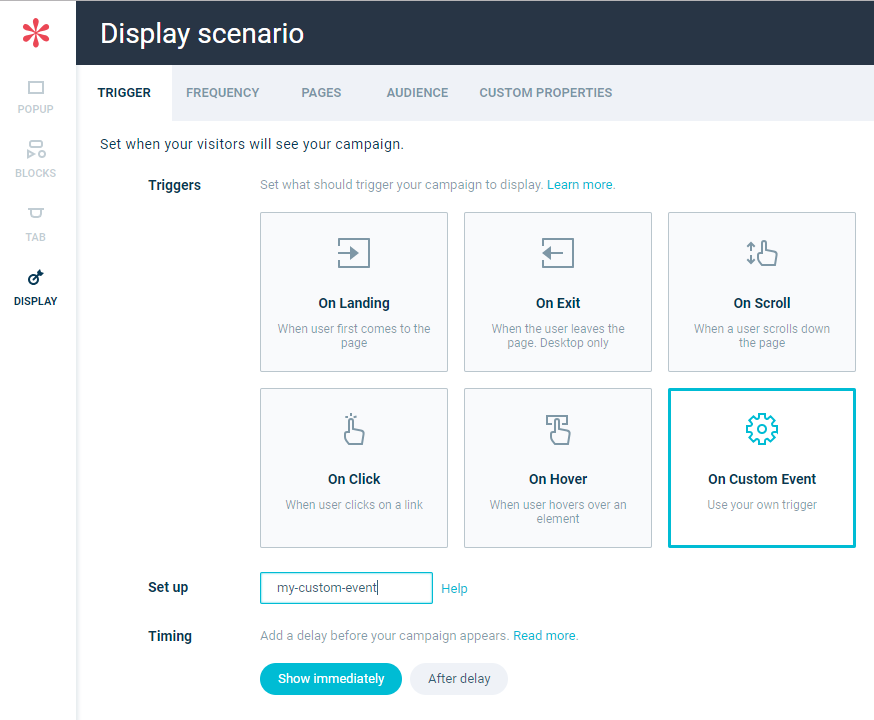Switch to the Audience tab
874x720 pixels.
click(x=417, y=93)
